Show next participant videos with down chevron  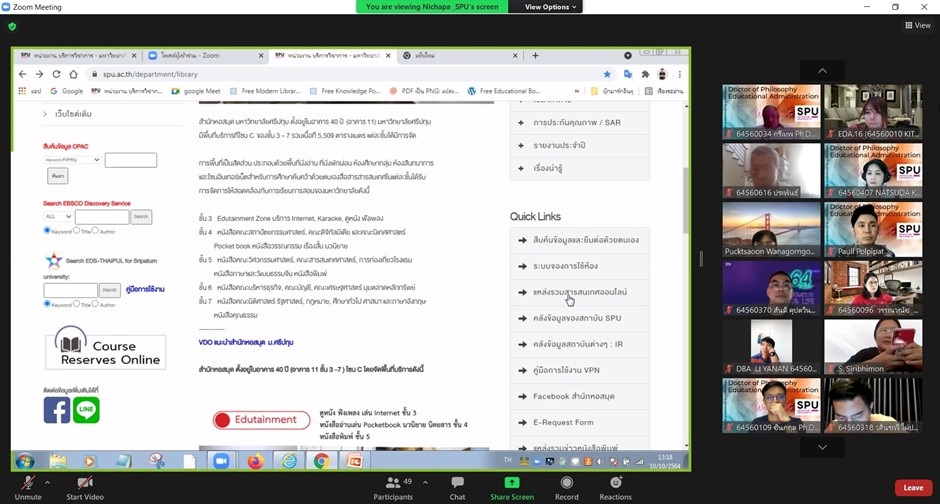coord(822,447)
